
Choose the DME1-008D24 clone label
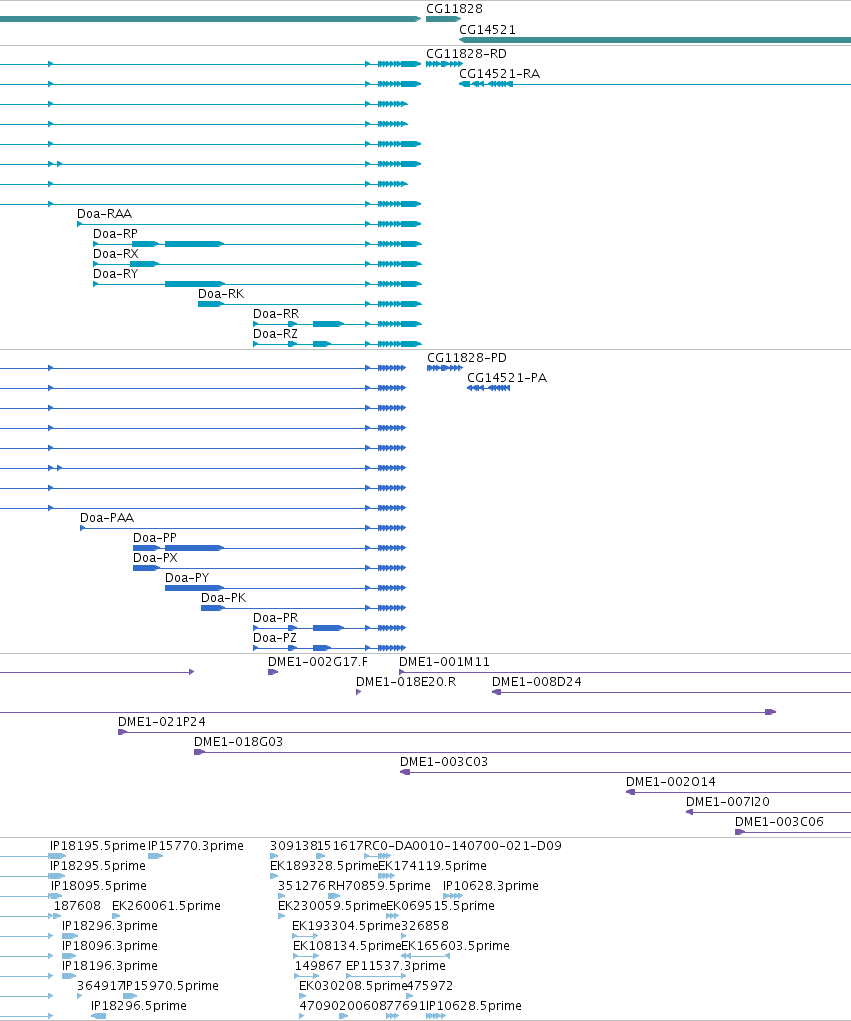[x=537, y=682]
